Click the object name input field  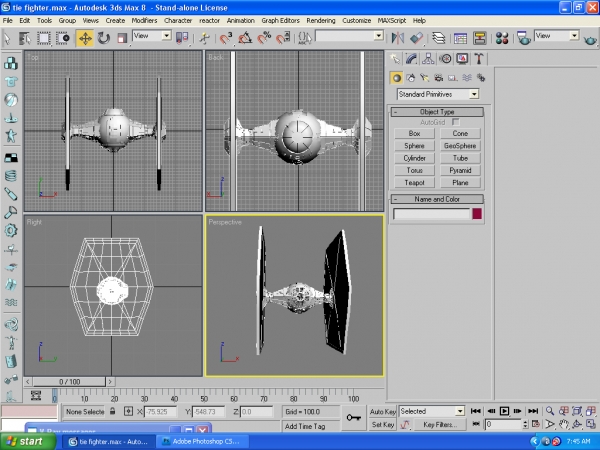tap(431, 214)
